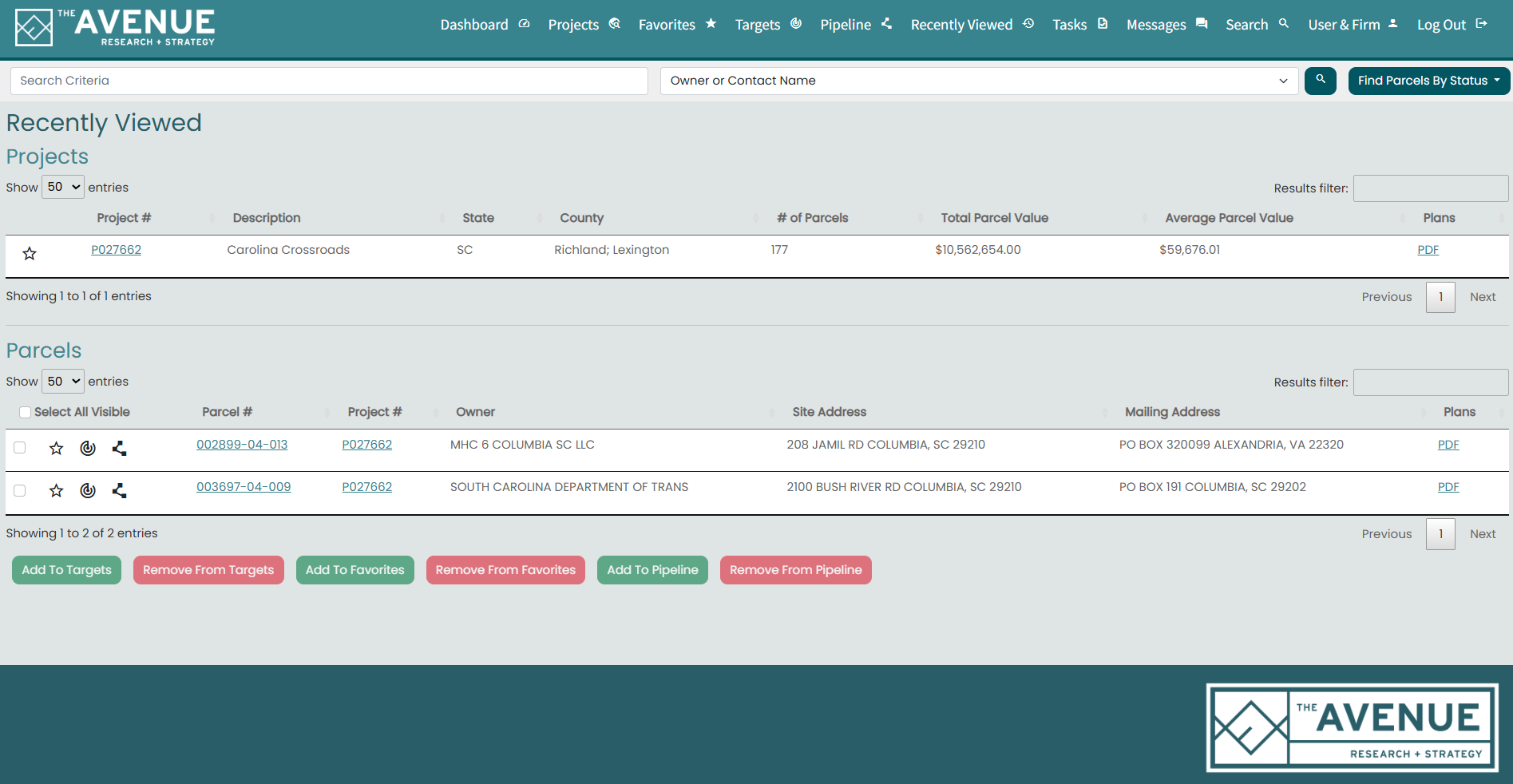Click target icon for parcel 003697-04-009

point(88,490)
